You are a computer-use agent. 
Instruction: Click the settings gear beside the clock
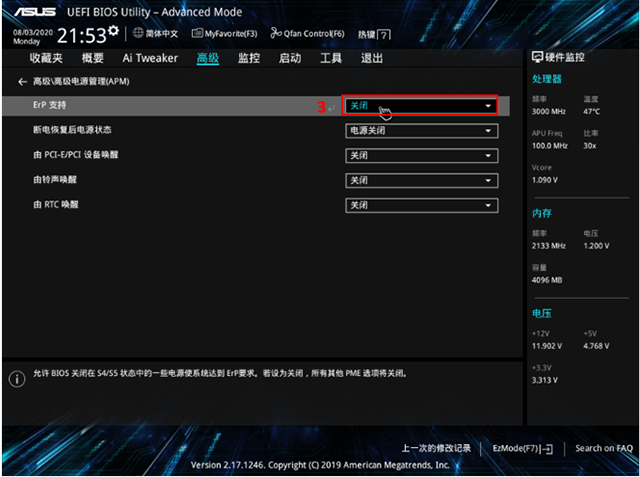click(x=113, y=31)
